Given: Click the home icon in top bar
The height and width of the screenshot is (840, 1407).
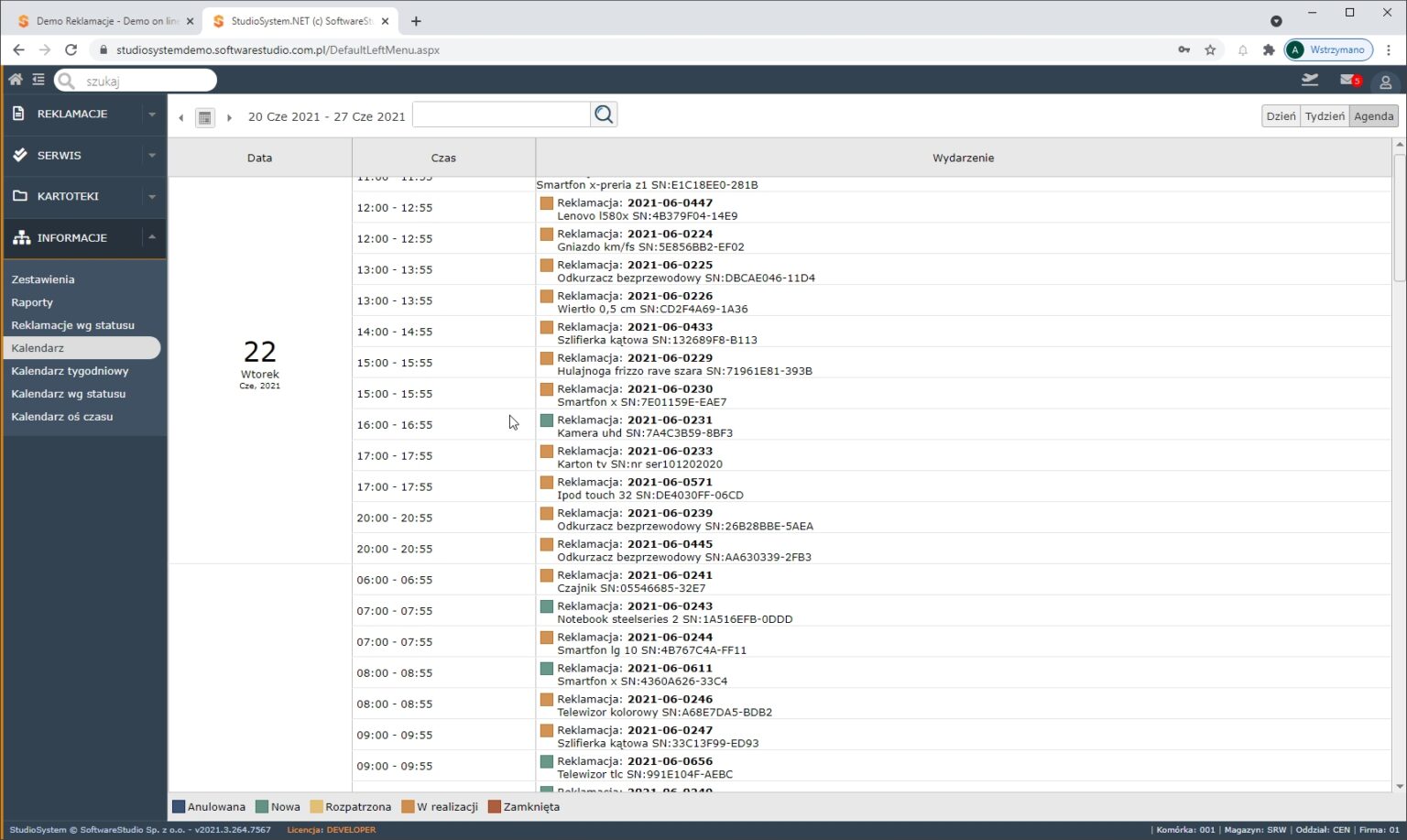Looking at the screenshot, I should [16, 80].
